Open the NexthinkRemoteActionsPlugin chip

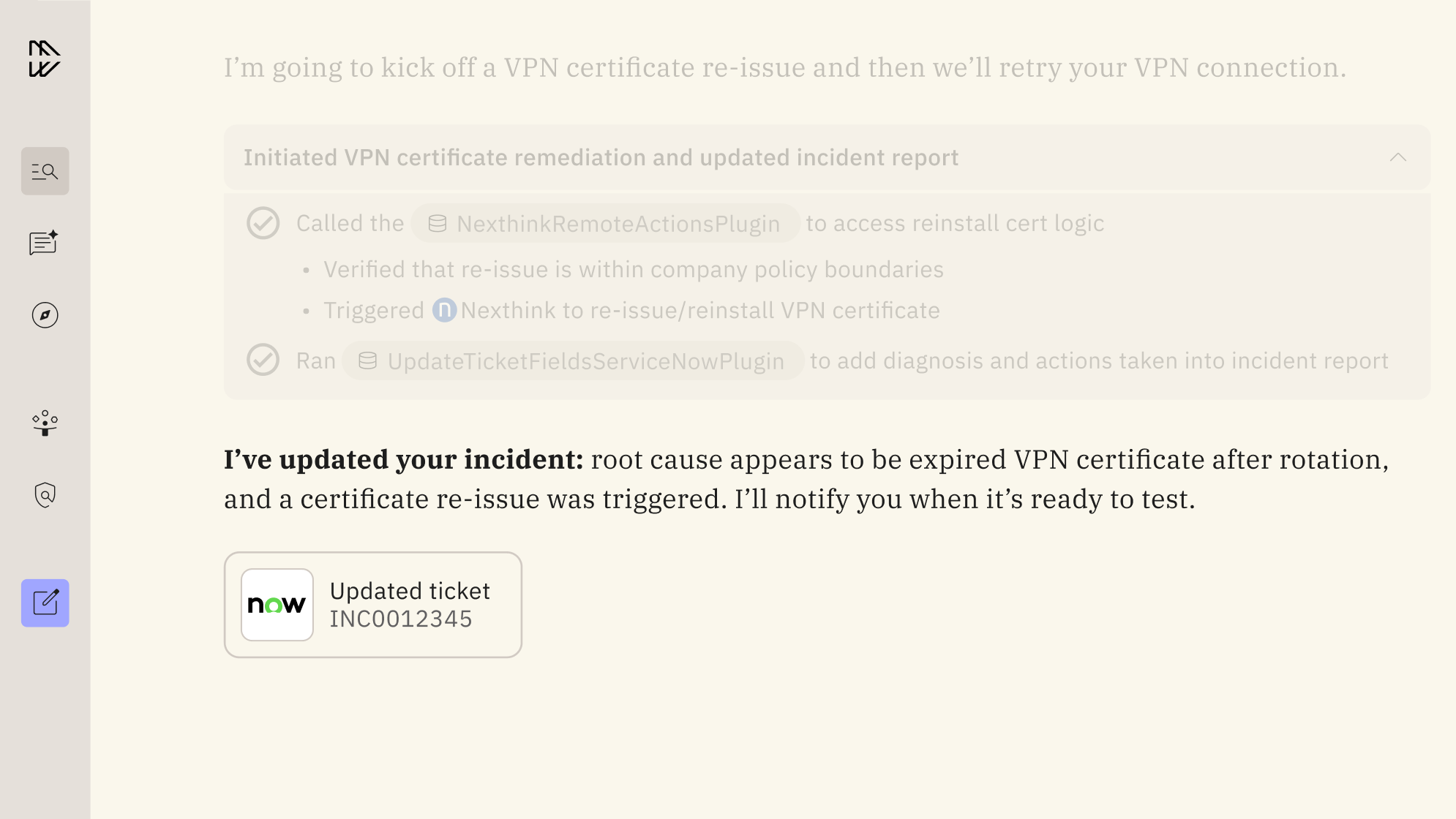[605, 224]
